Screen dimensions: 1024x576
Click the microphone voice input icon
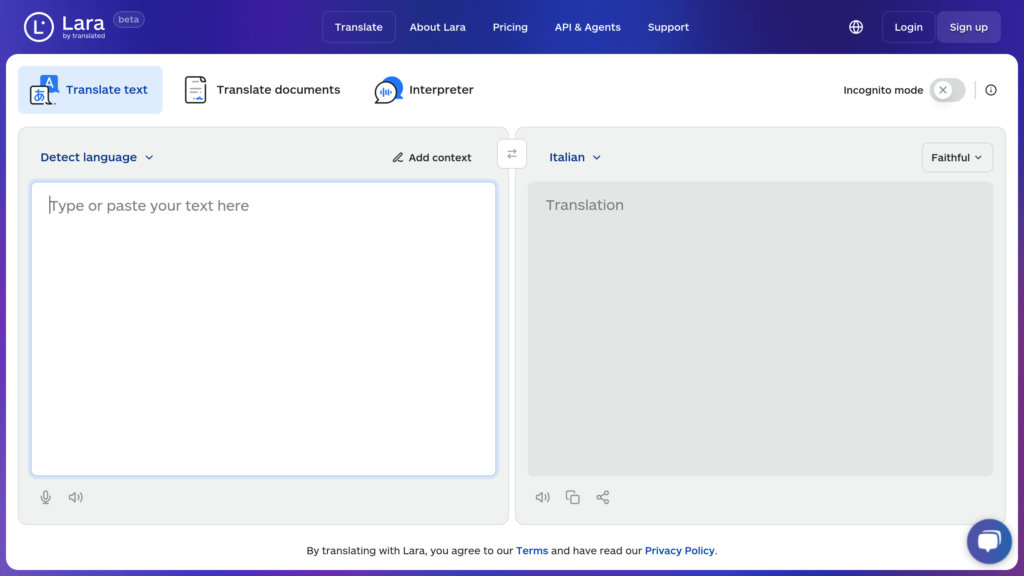[x=46, y=497]
